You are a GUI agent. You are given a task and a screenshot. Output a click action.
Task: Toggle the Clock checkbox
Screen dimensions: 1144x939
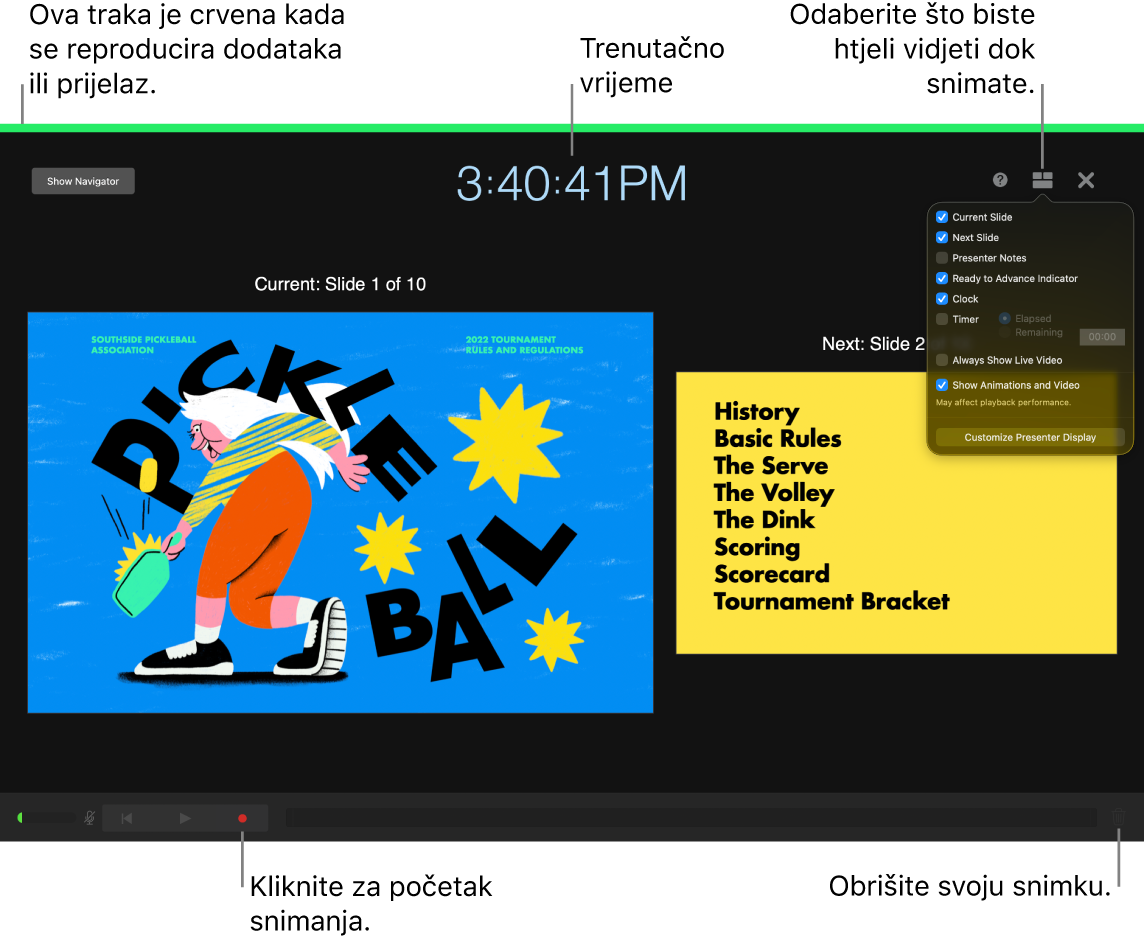click(x=942, y=299)
